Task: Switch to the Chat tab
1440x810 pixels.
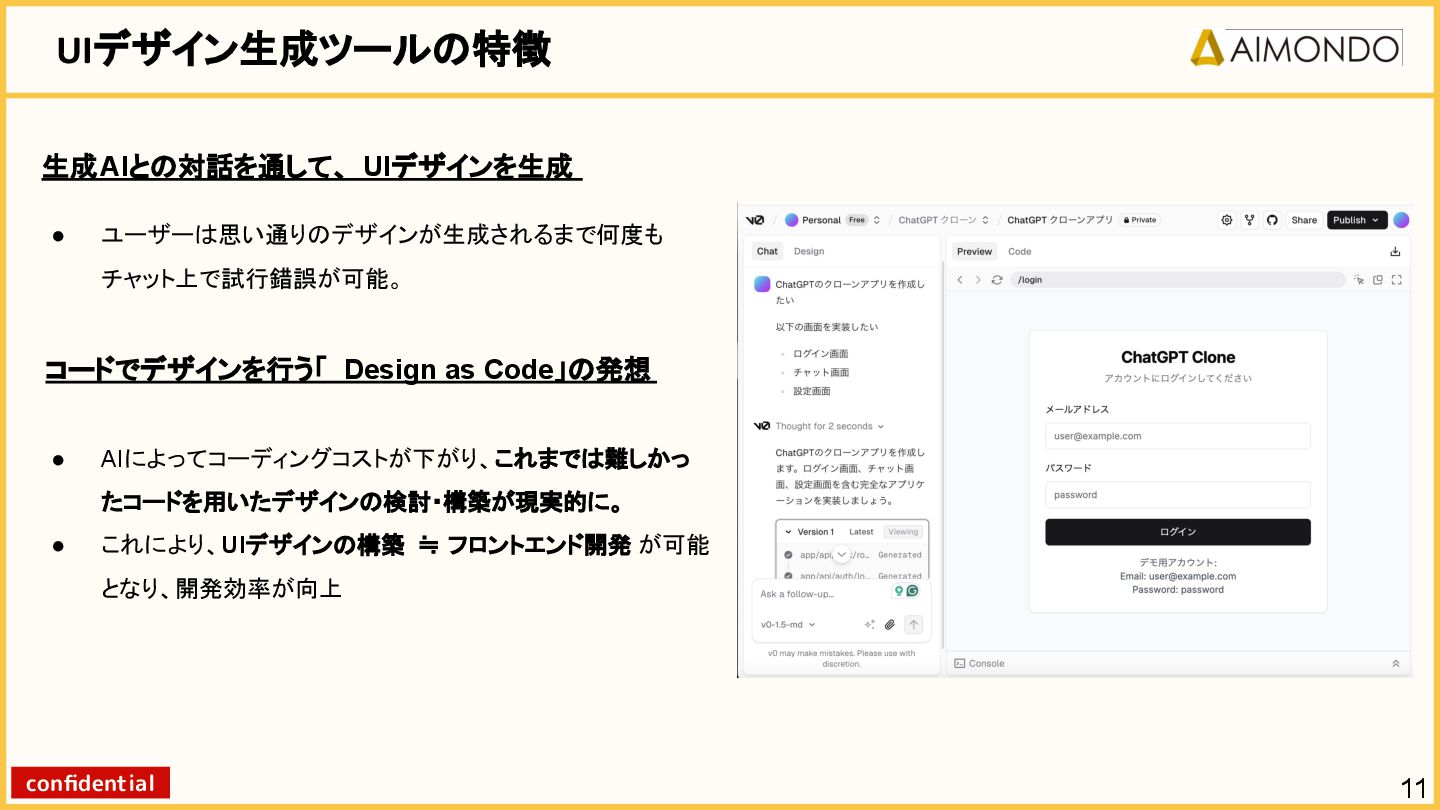Action: coord(767,251)
